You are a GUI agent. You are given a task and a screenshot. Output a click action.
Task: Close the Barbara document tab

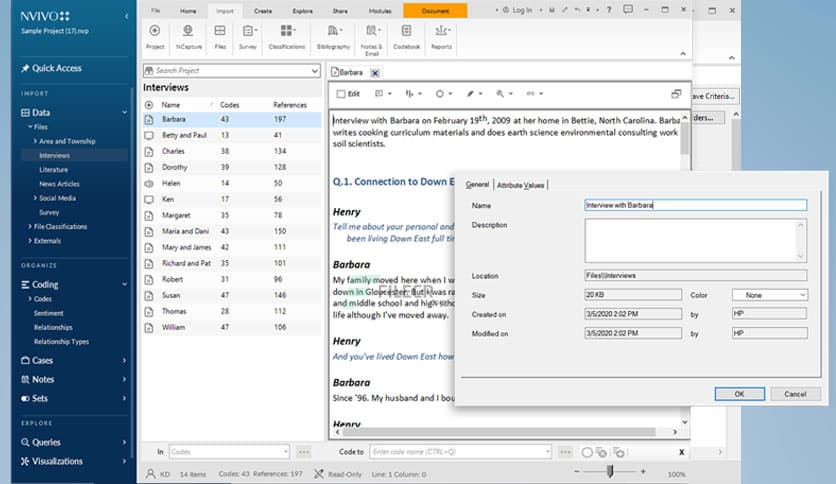coord(375,73)
